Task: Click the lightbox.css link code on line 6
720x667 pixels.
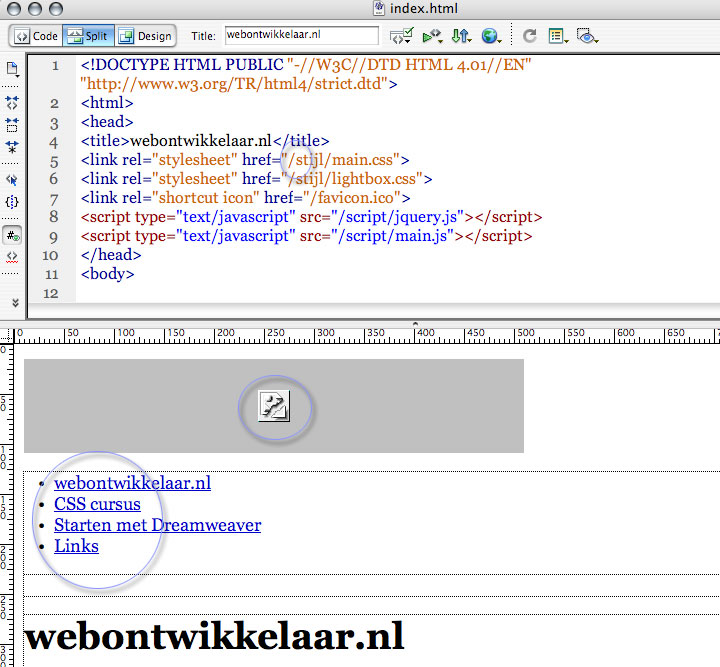Action: tap(256, 179)
